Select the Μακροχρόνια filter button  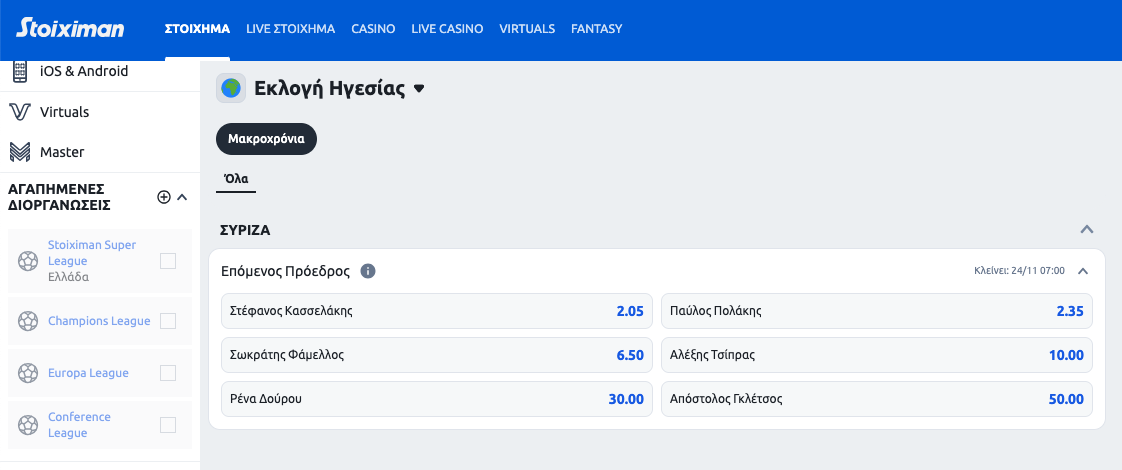coord(266,139)
